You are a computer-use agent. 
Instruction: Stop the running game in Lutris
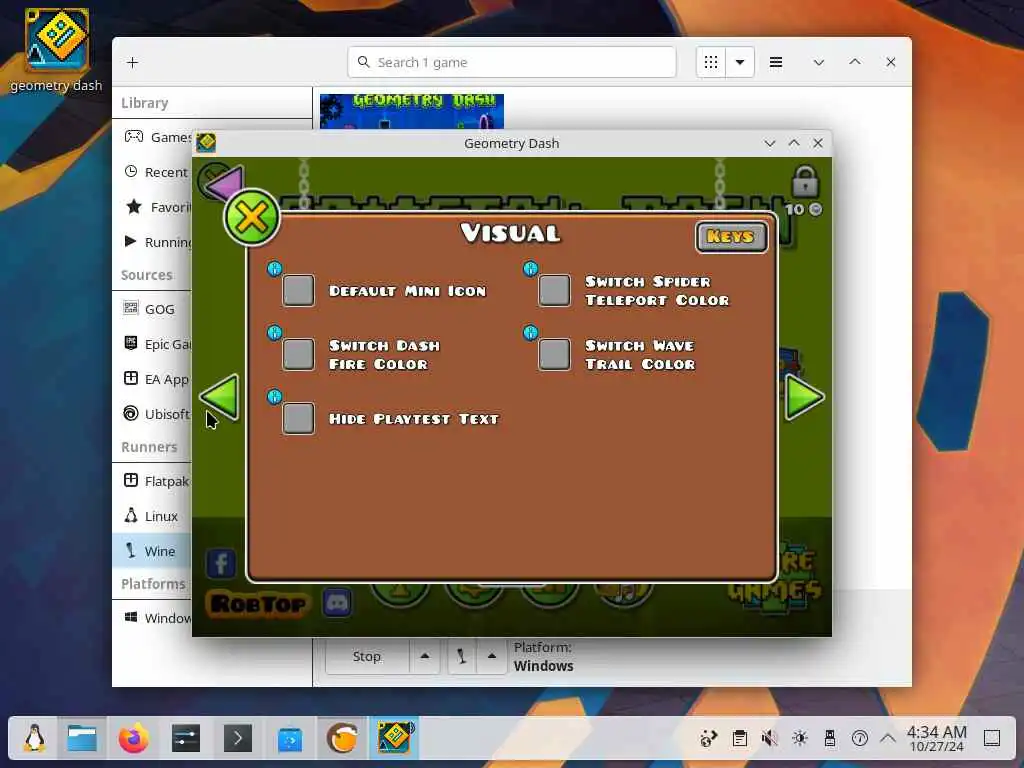pos(367,656)
